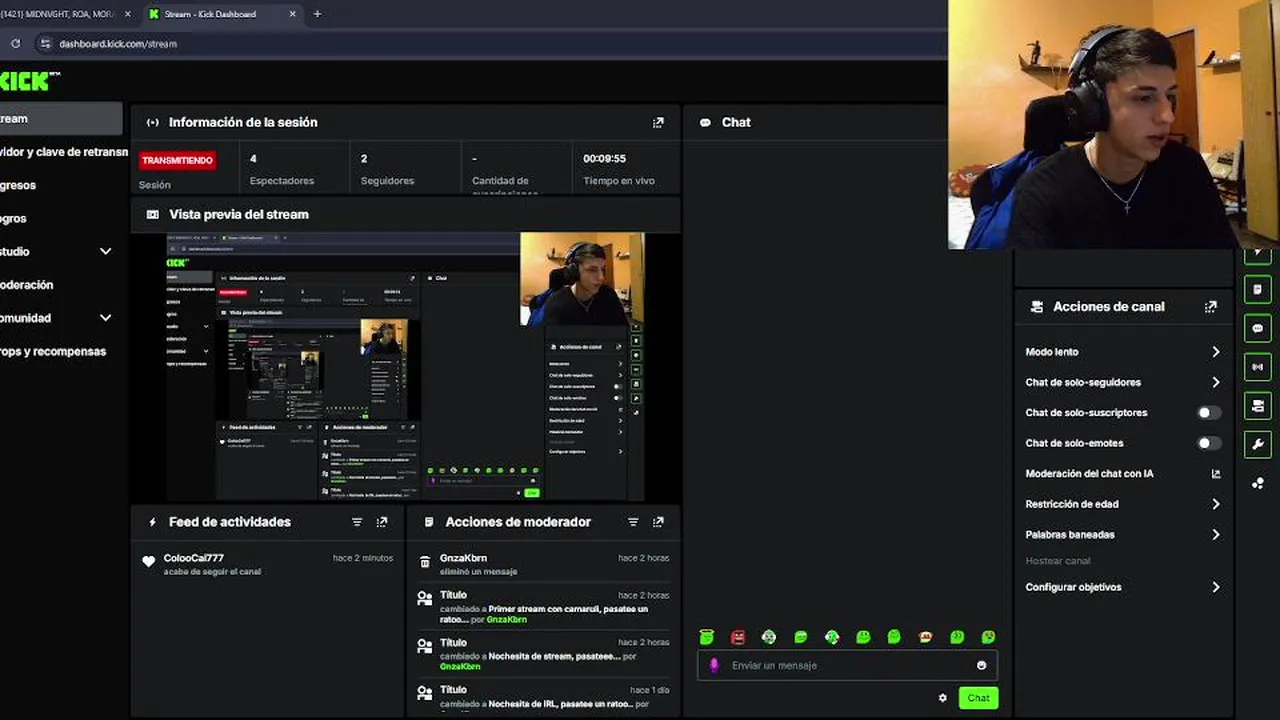
Task: Open the ColooCal777 follower name
Action: tap(194, 558)
